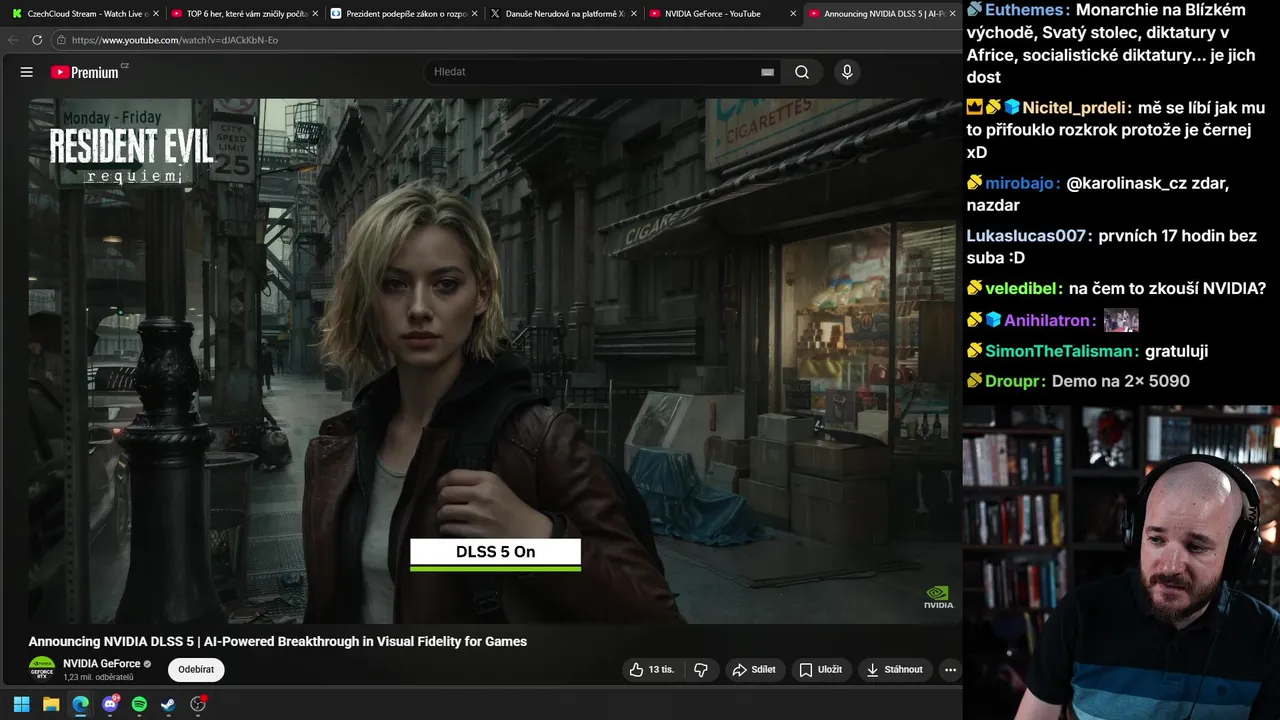Click chat username mirobajo
This screenshot has height=720, width=1280.
point(1020,184)
